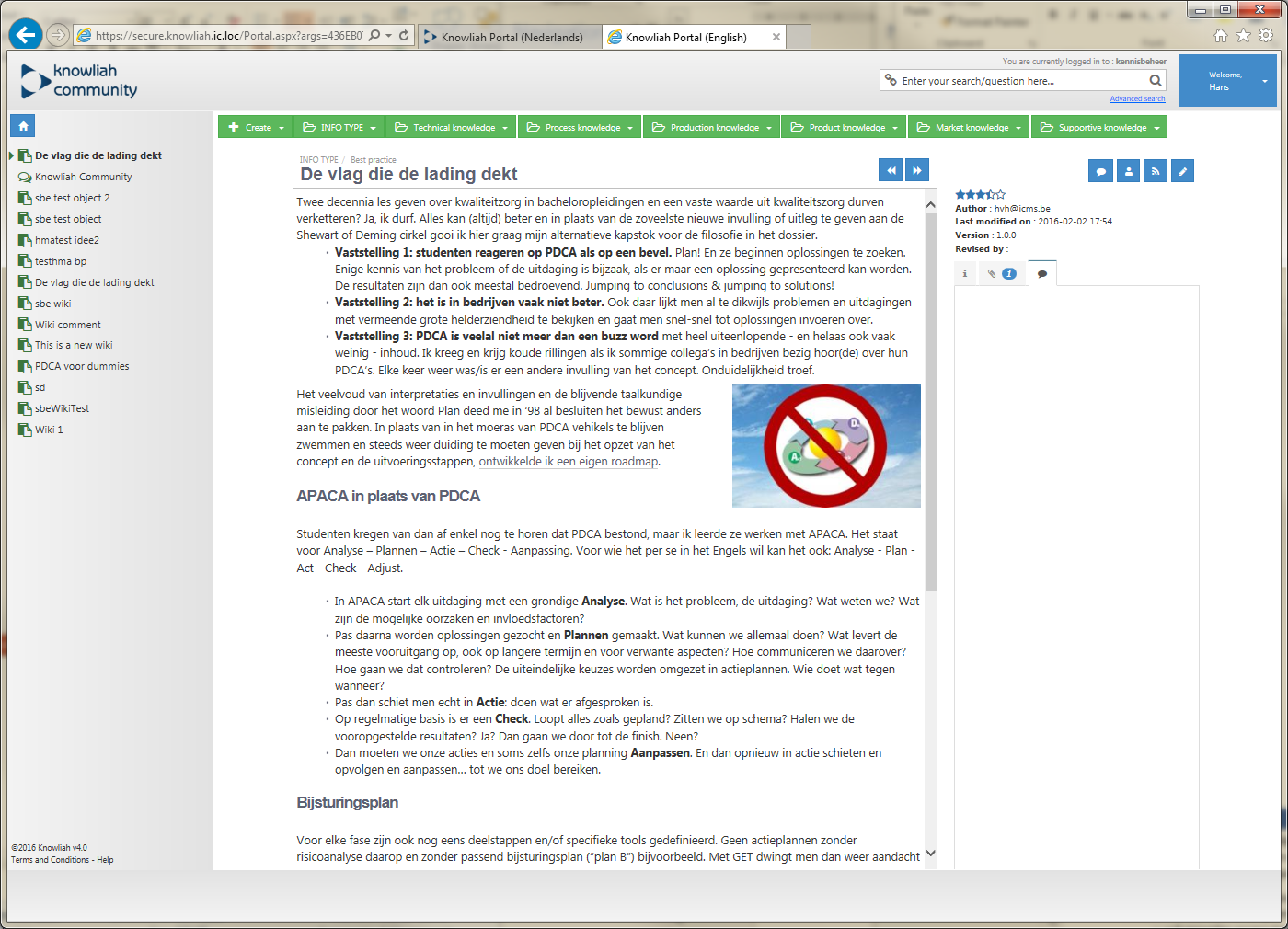This screenshot has width=1288, height=929.
Task: Expand the Market knowledge menu
Action: pyautogui.click(x=970, y=128)
